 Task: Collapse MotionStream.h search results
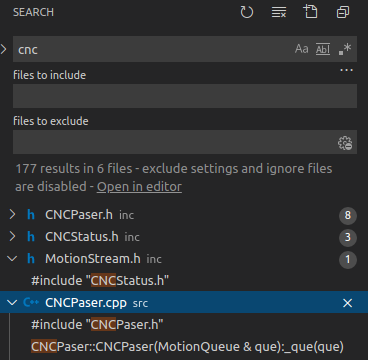[x=12, y=259]
